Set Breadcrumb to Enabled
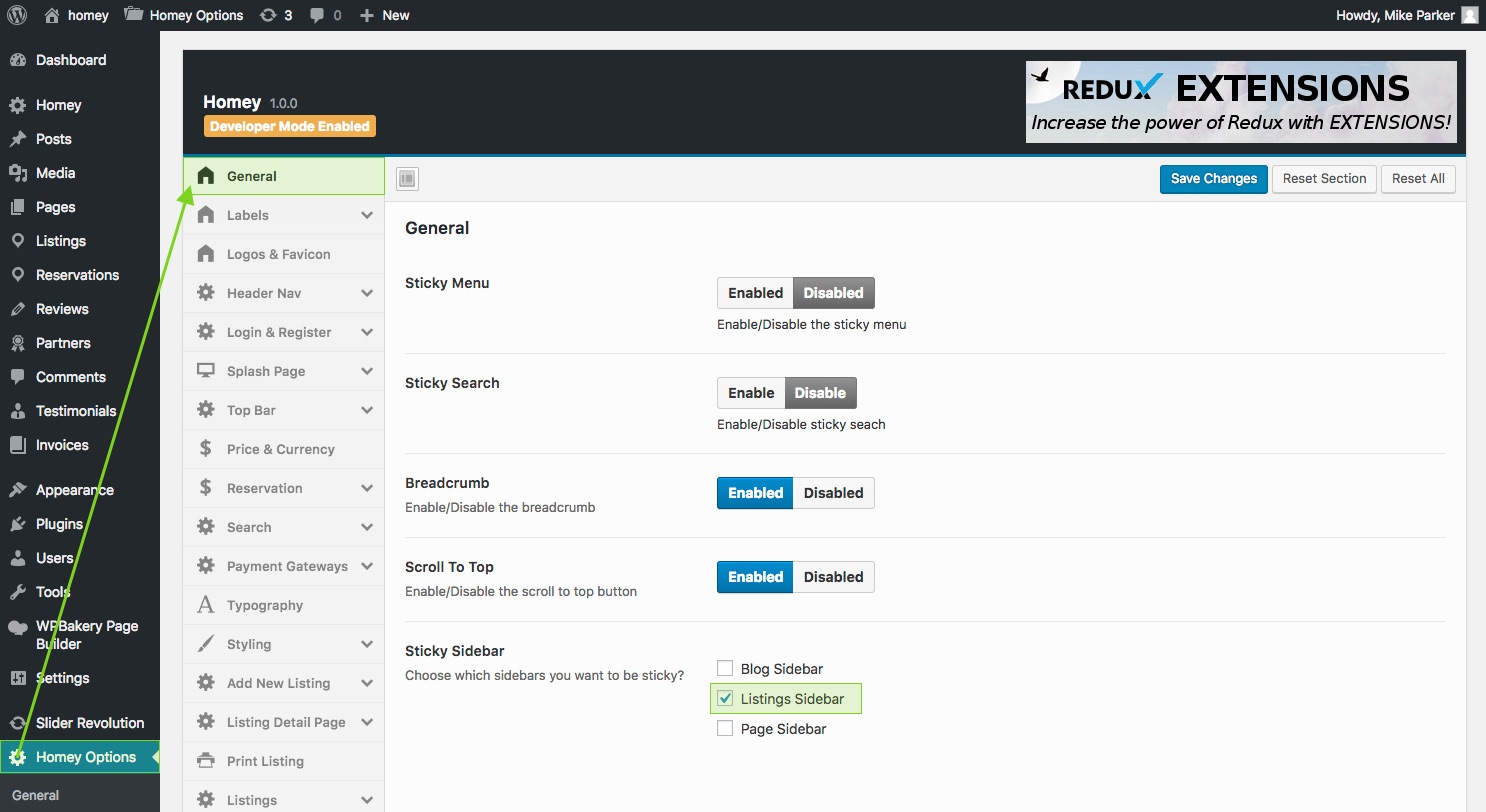 [x=755, y=493]
